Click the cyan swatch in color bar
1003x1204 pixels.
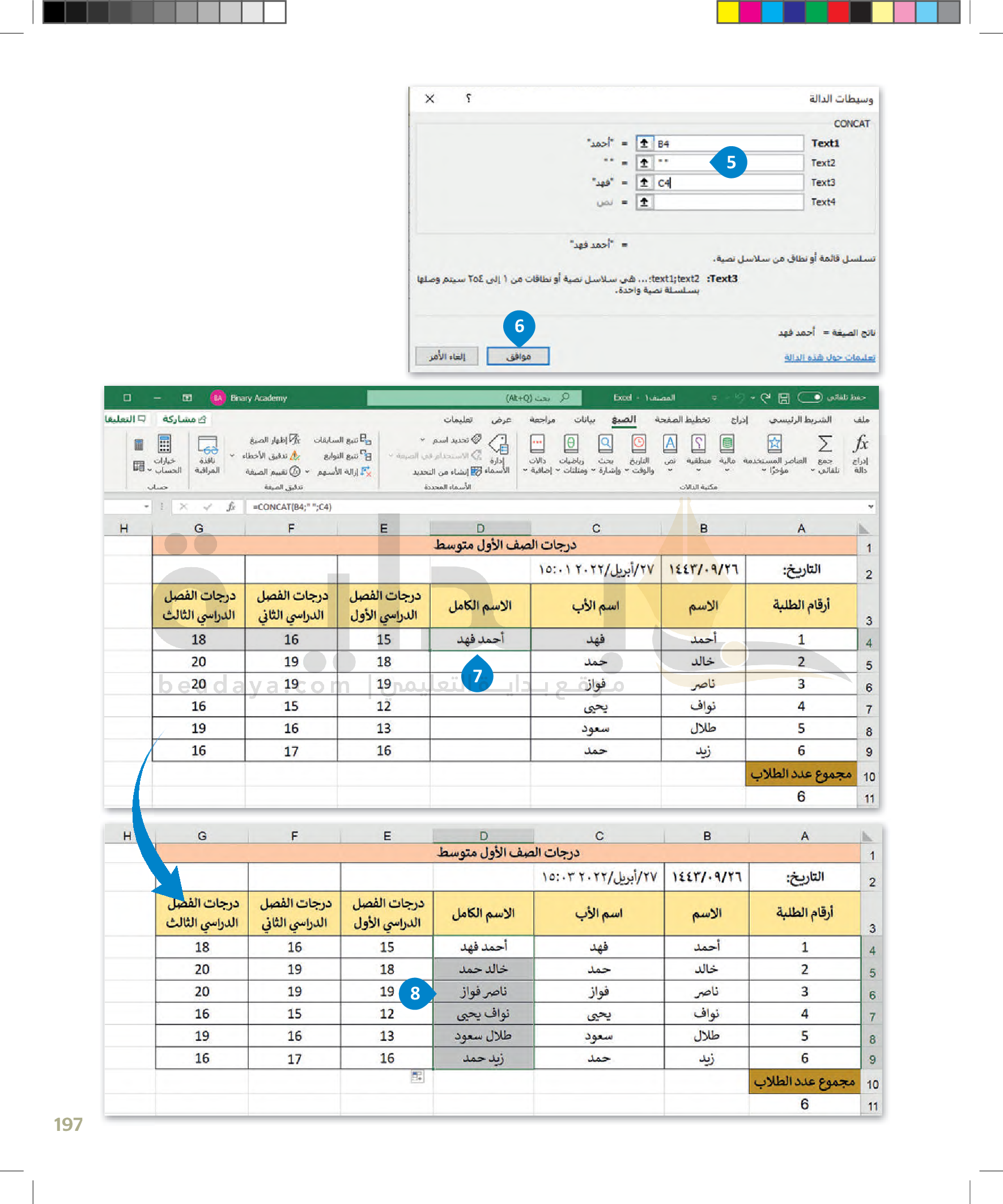click(x=772, y=12)
